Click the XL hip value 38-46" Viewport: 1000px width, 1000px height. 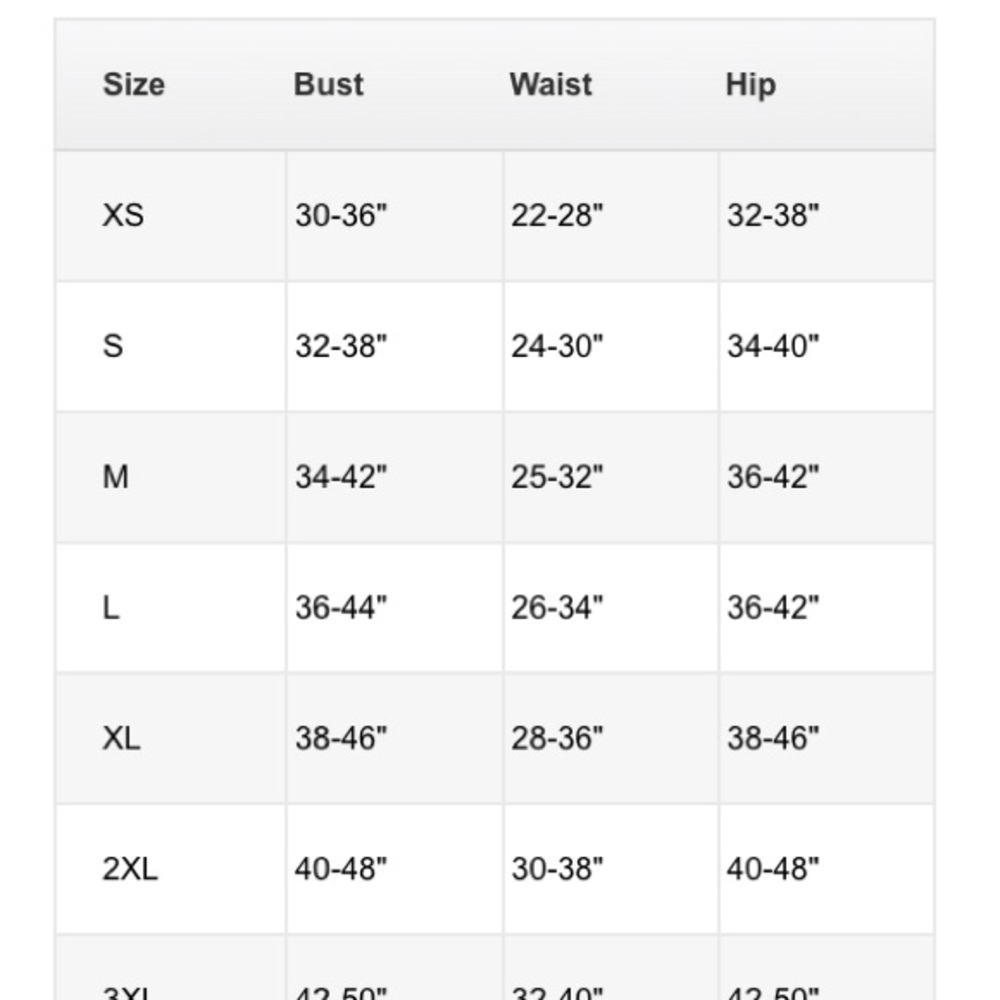[x=773, y=739]
